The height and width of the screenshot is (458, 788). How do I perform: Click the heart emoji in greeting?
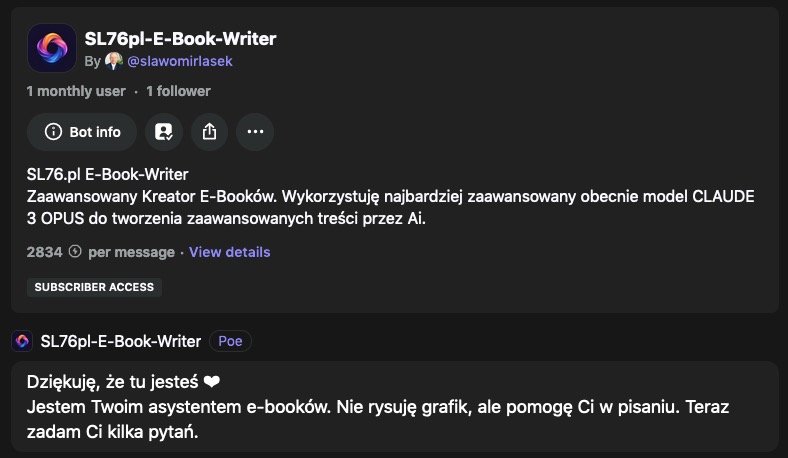tap(212, 382)
